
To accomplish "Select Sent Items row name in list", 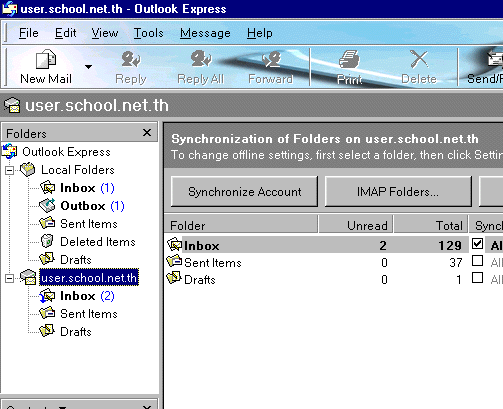I will [213, 263].
